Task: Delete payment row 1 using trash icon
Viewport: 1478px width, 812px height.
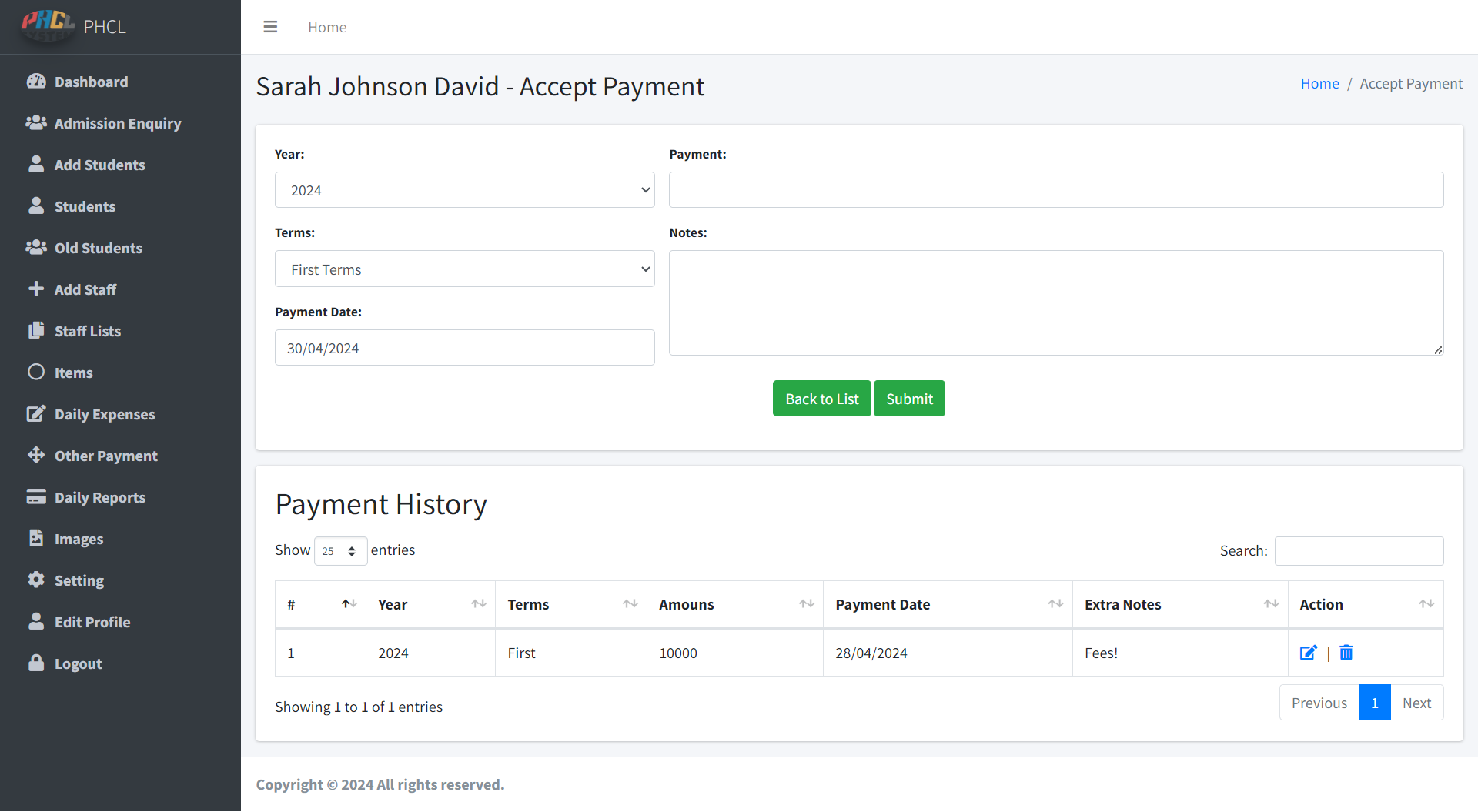Action: [x=1346, y=653]
